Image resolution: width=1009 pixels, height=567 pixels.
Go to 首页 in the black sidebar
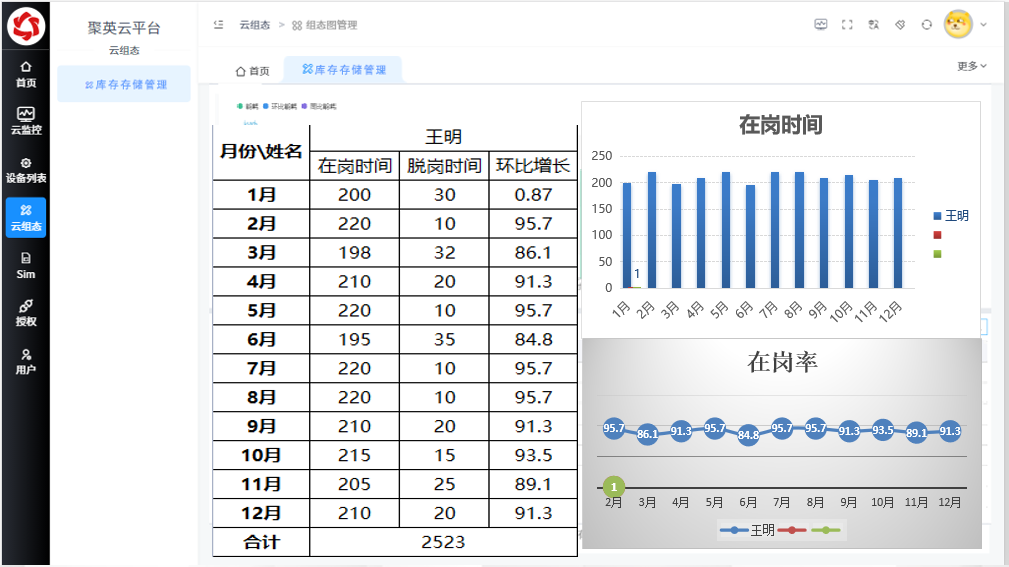26,74
